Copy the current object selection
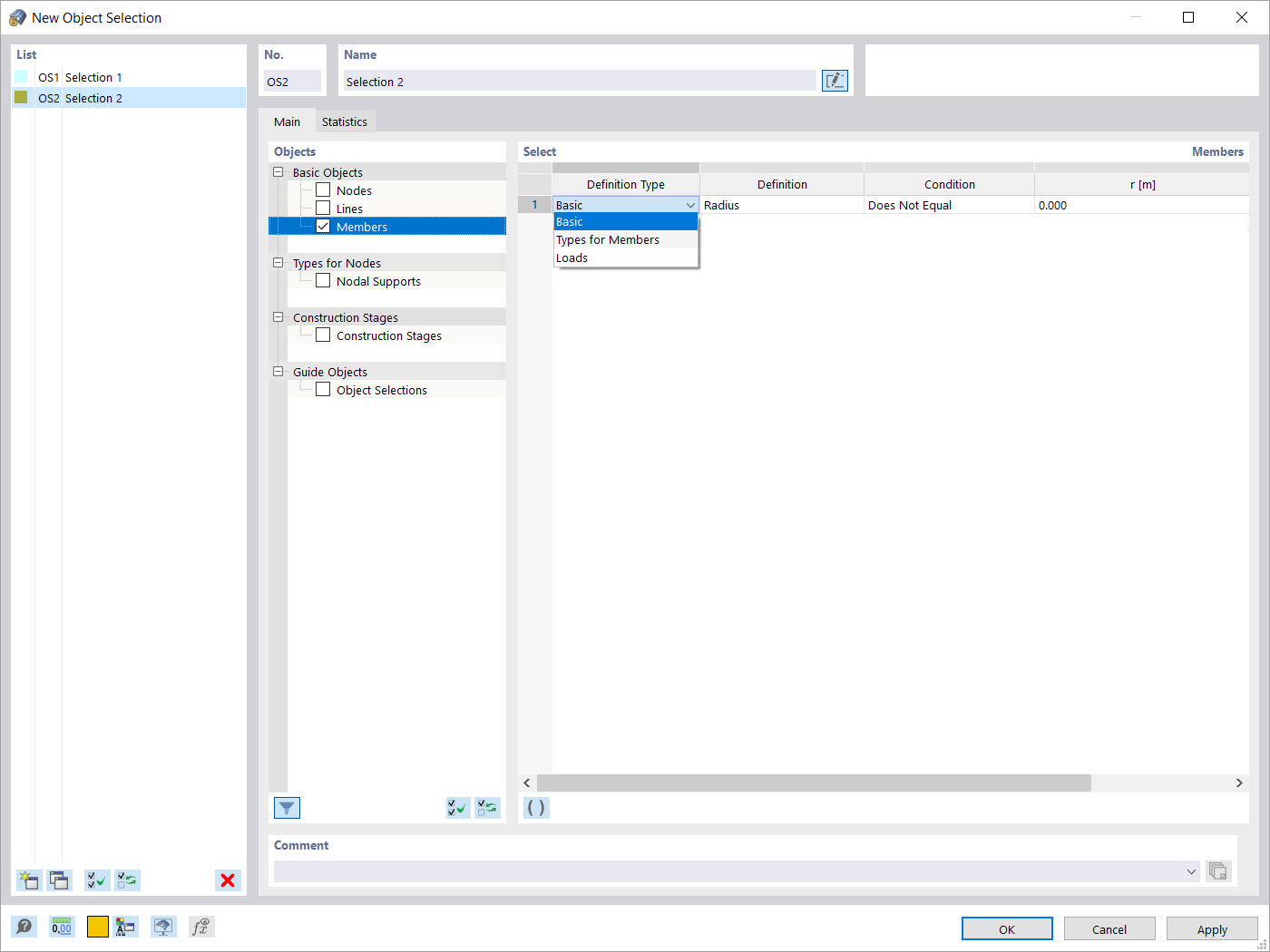1270x952 pixels. [59, 880]
